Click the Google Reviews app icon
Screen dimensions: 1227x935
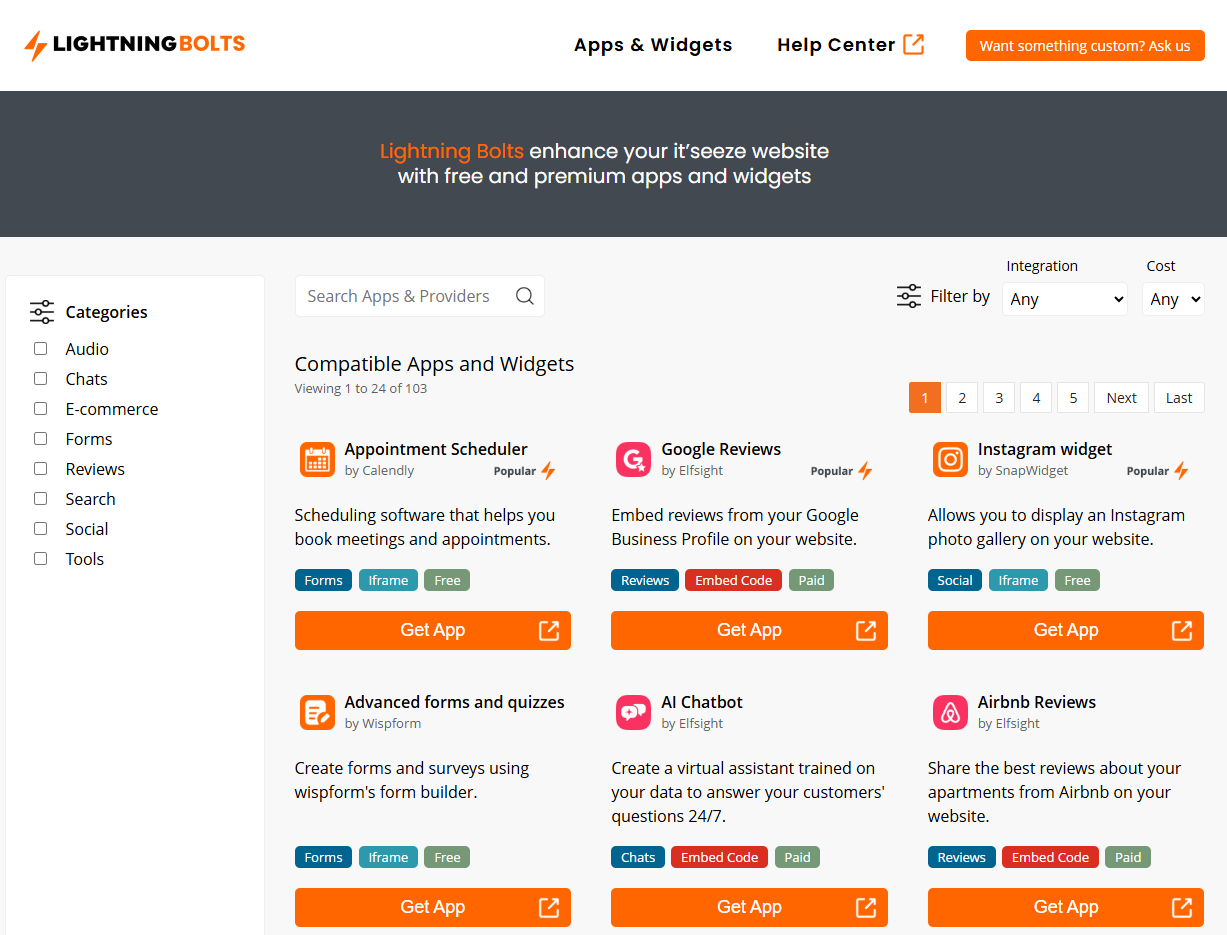[633, 459]
